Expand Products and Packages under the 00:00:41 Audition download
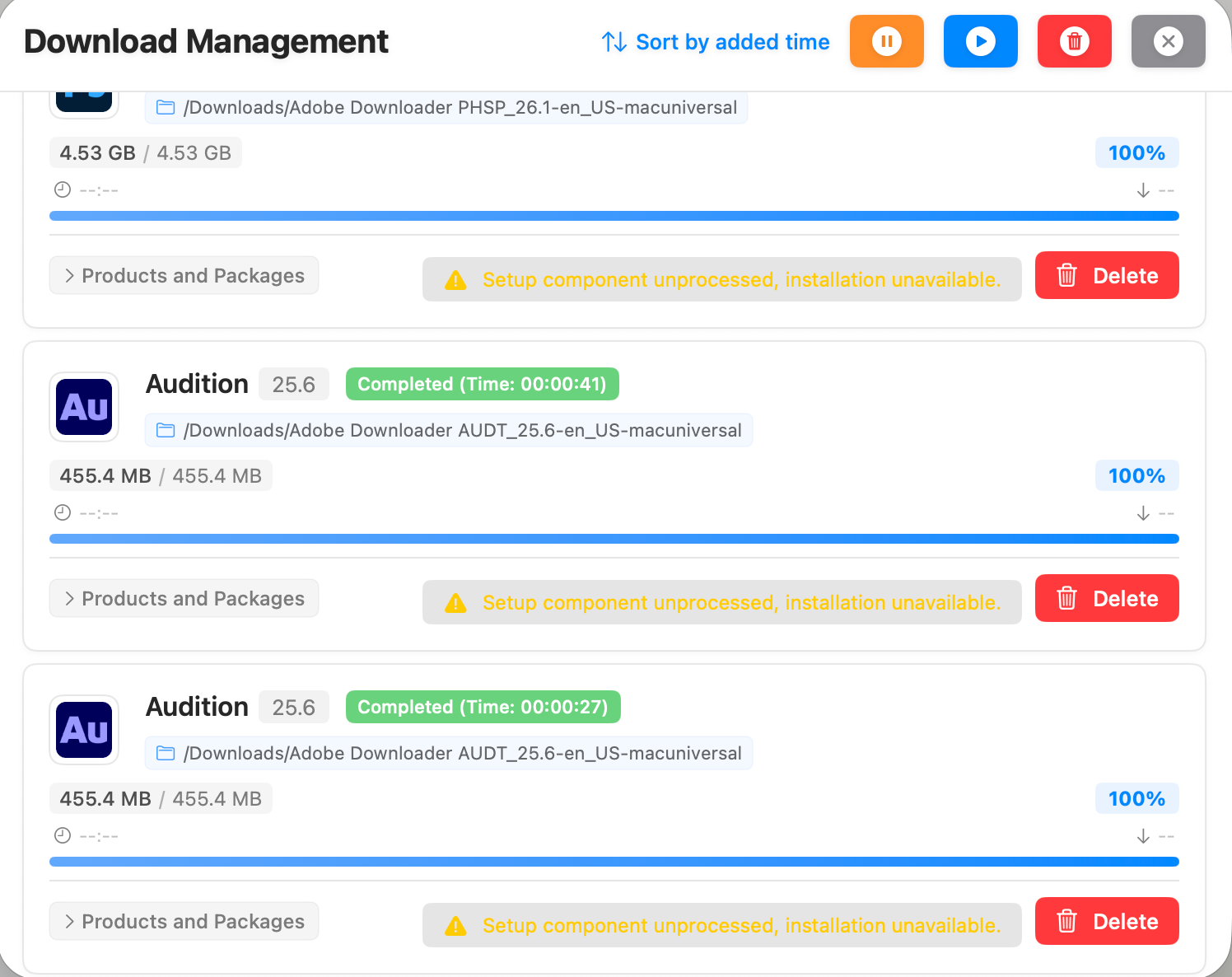Image resolution: width=1232 pixels, height=977 pixels. coord(184,599)
